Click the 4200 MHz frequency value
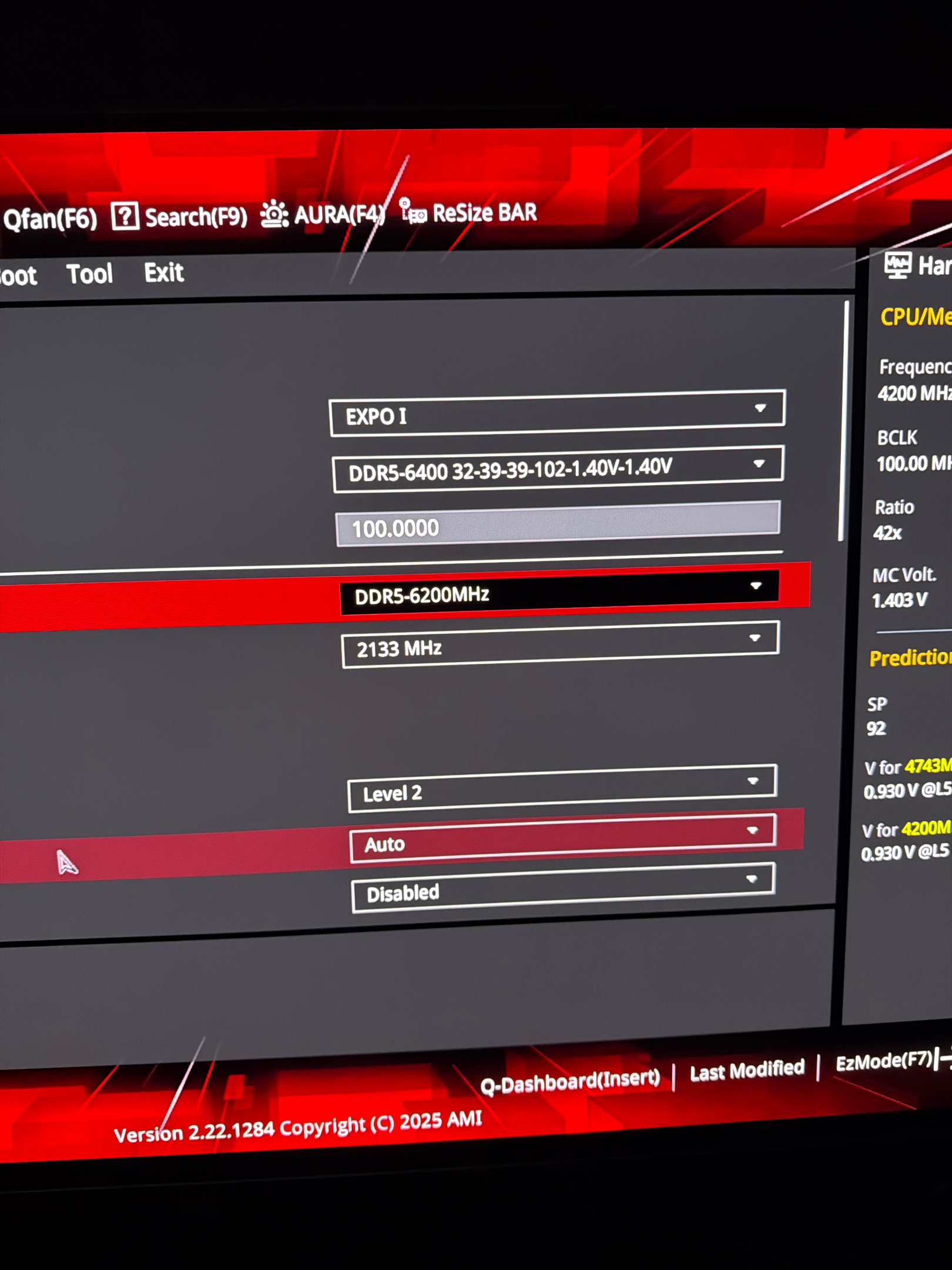 click(914, 393)
